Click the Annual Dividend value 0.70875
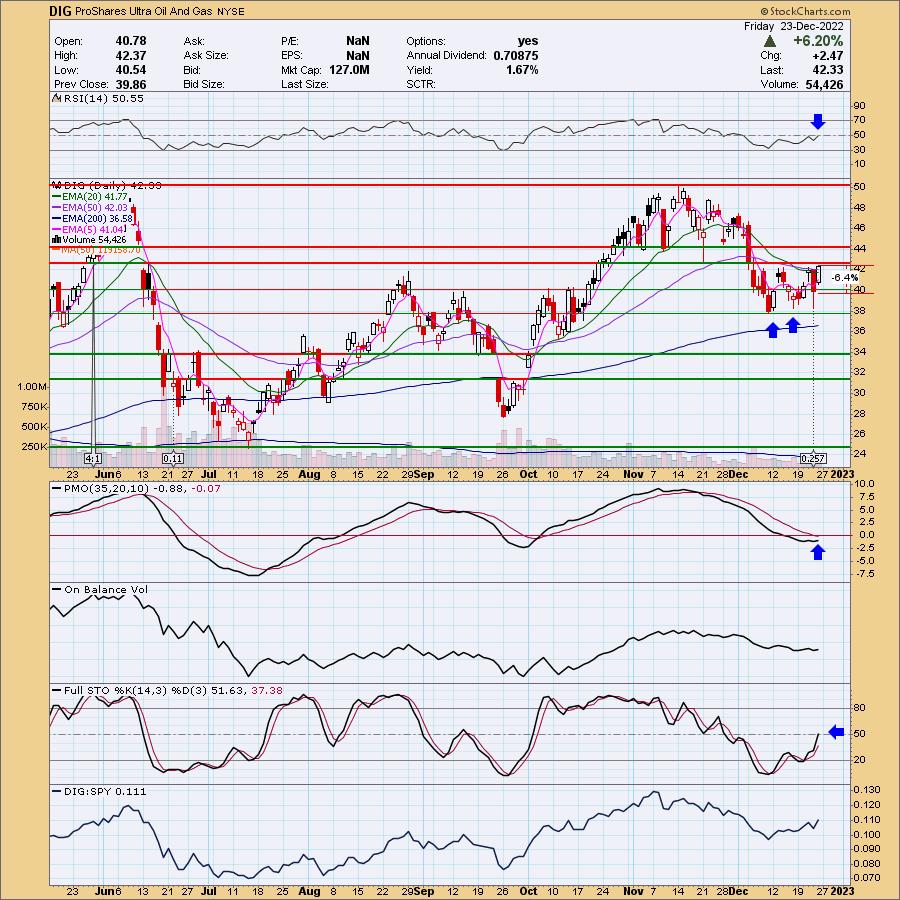 point(515,55)
